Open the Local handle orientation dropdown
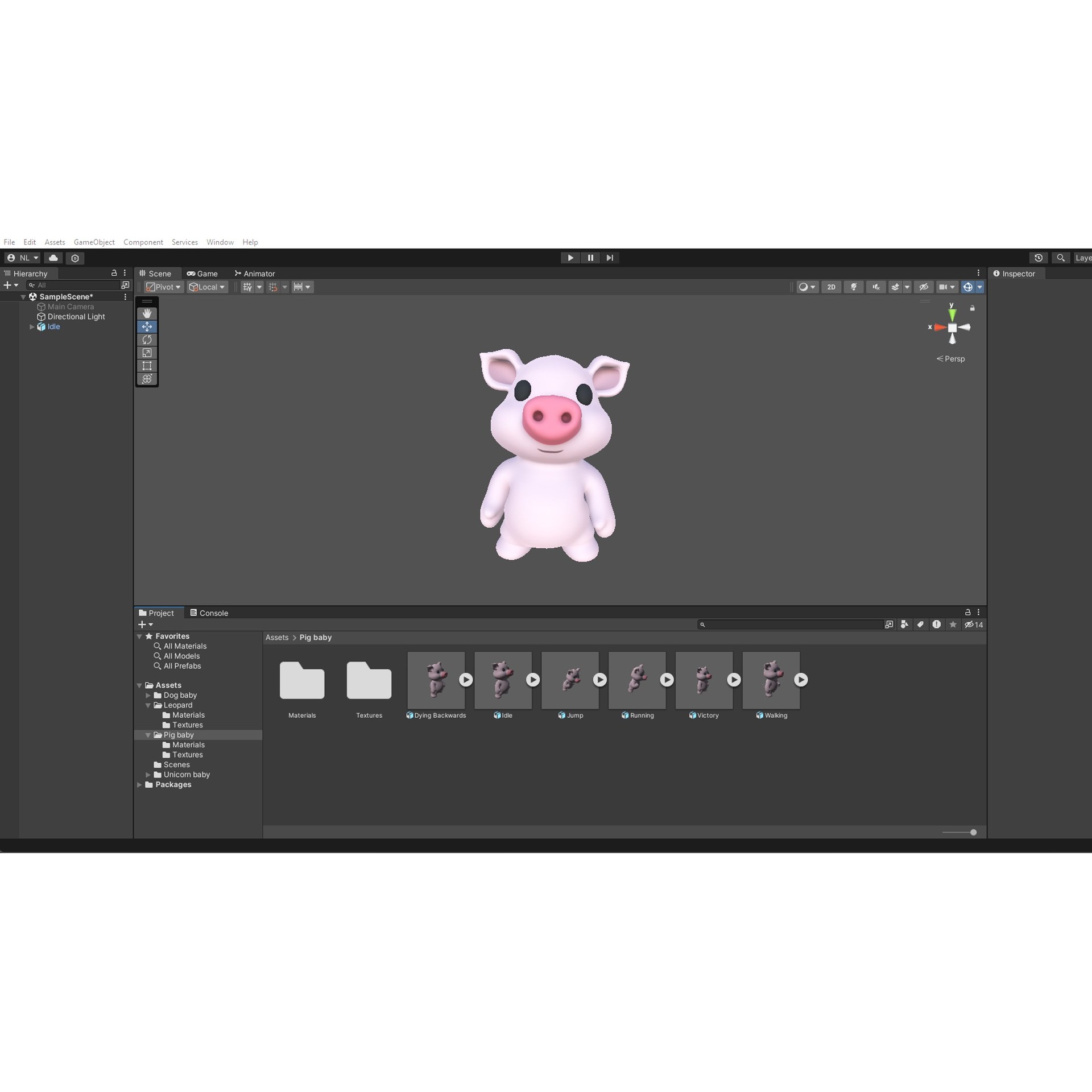 click(207, 287)
